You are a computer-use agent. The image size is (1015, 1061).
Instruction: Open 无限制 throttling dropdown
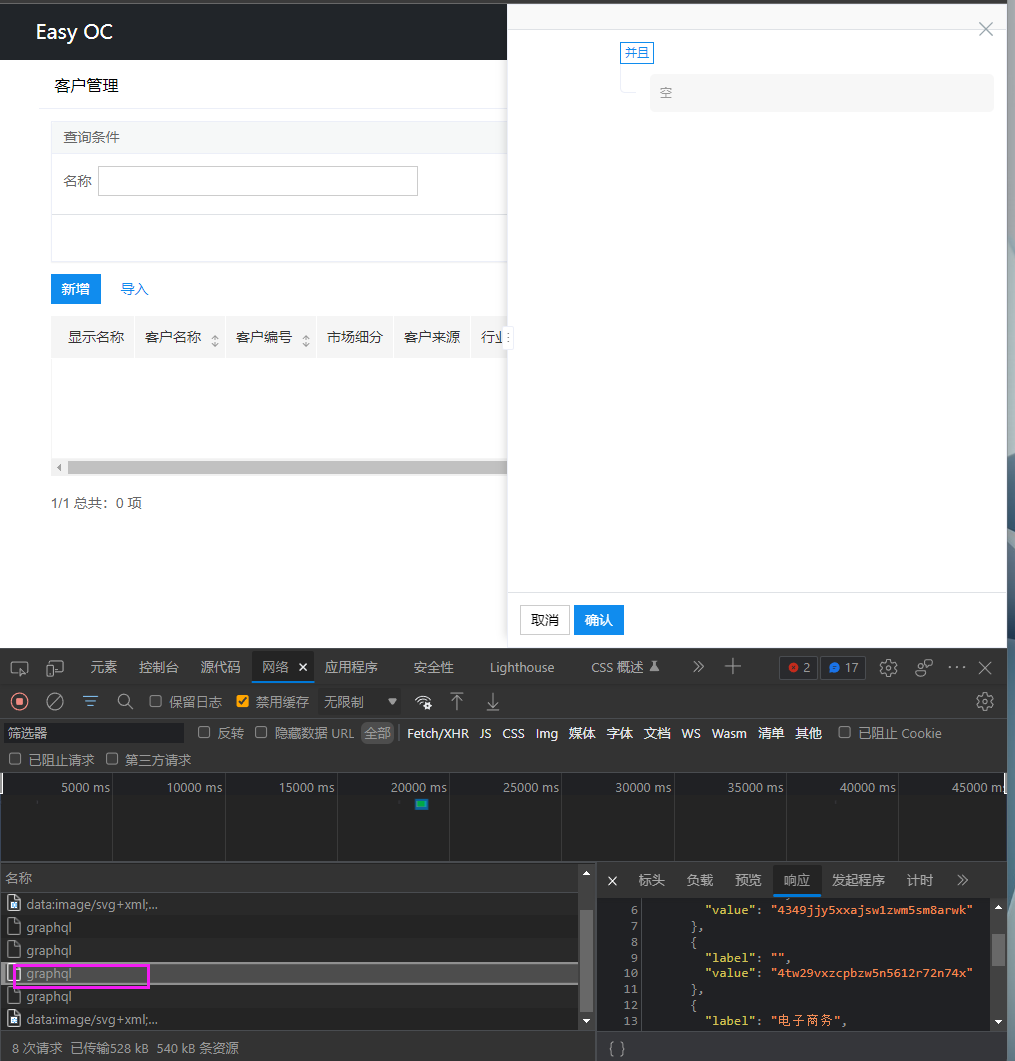pos(359,702)
